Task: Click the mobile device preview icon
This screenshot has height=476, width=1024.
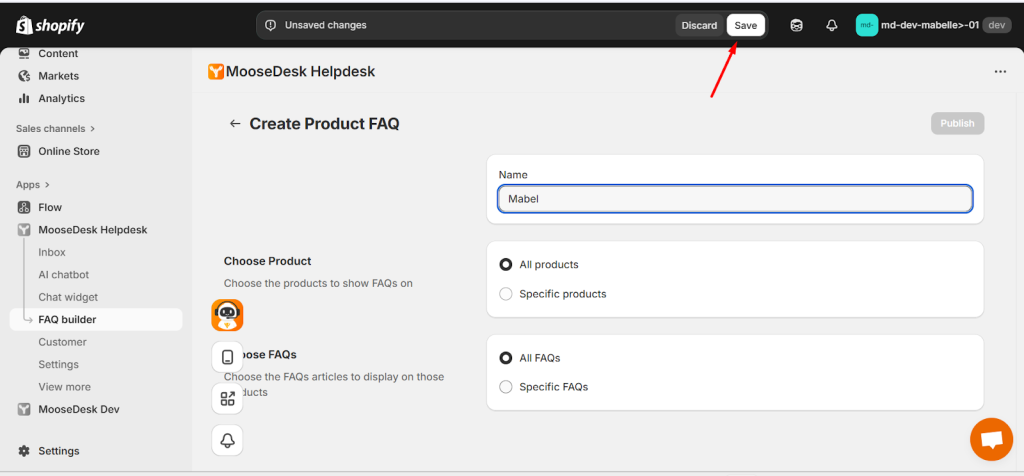Action: [228, 357]
